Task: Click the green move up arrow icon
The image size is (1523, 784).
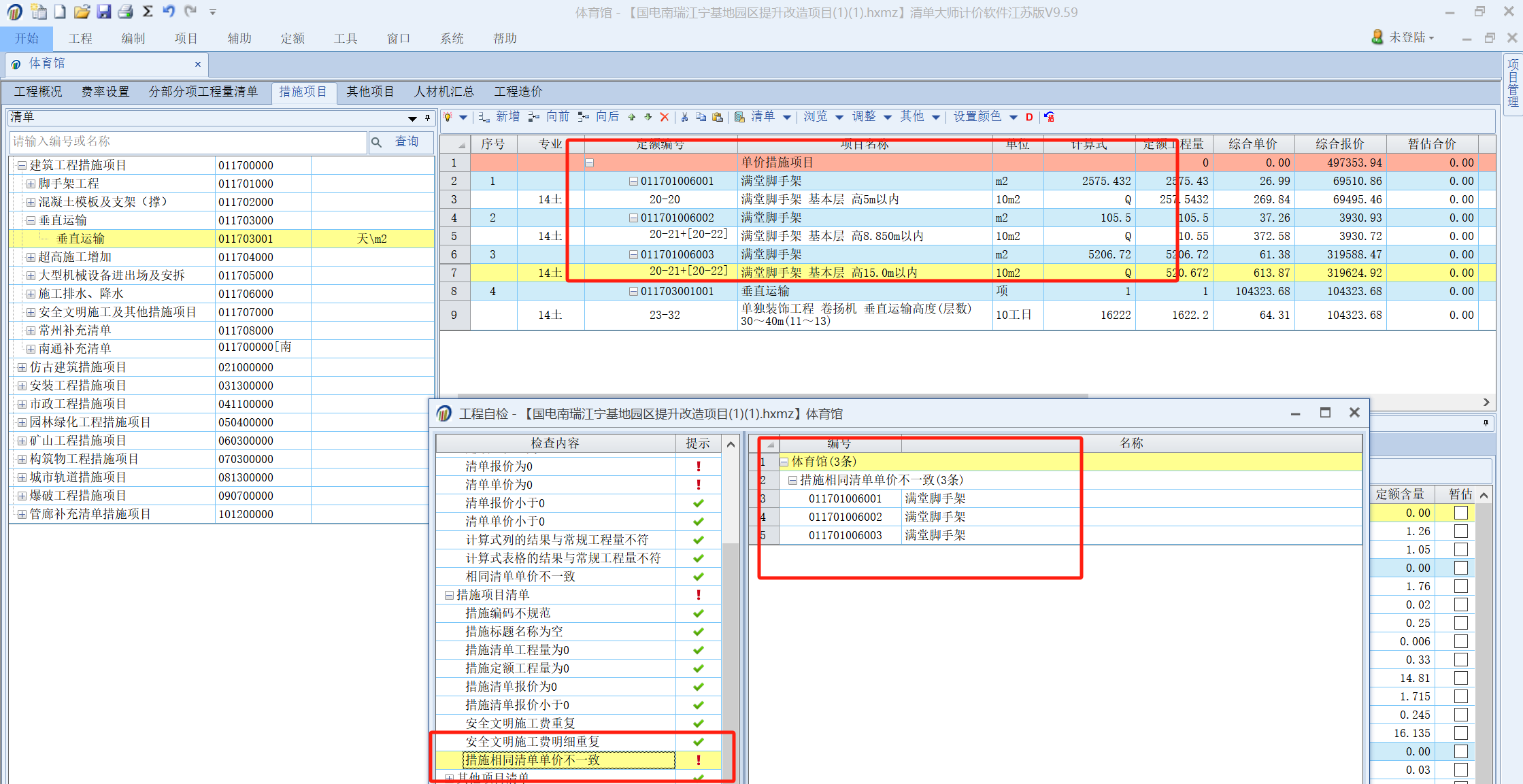Action: click(632, 118)
